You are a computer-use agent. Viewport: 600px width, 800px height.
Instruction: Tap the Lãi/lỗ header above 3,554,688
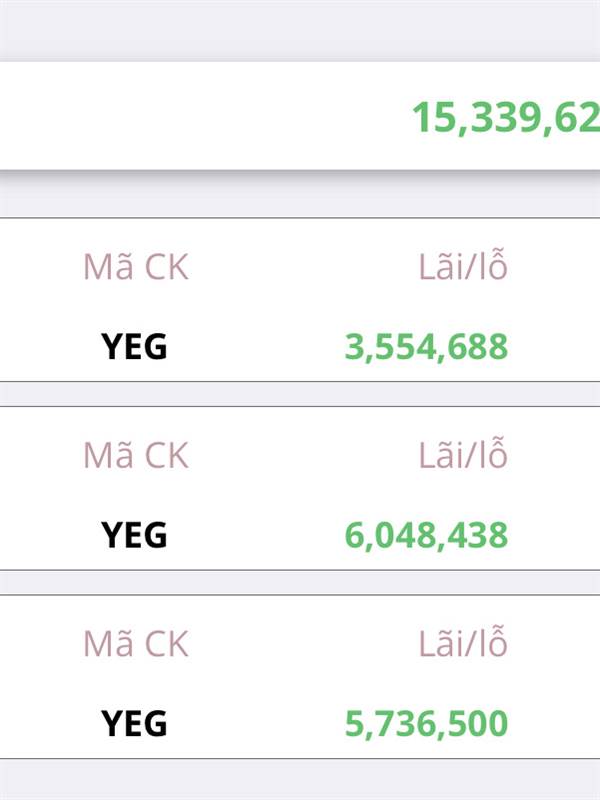pos(463,268)
